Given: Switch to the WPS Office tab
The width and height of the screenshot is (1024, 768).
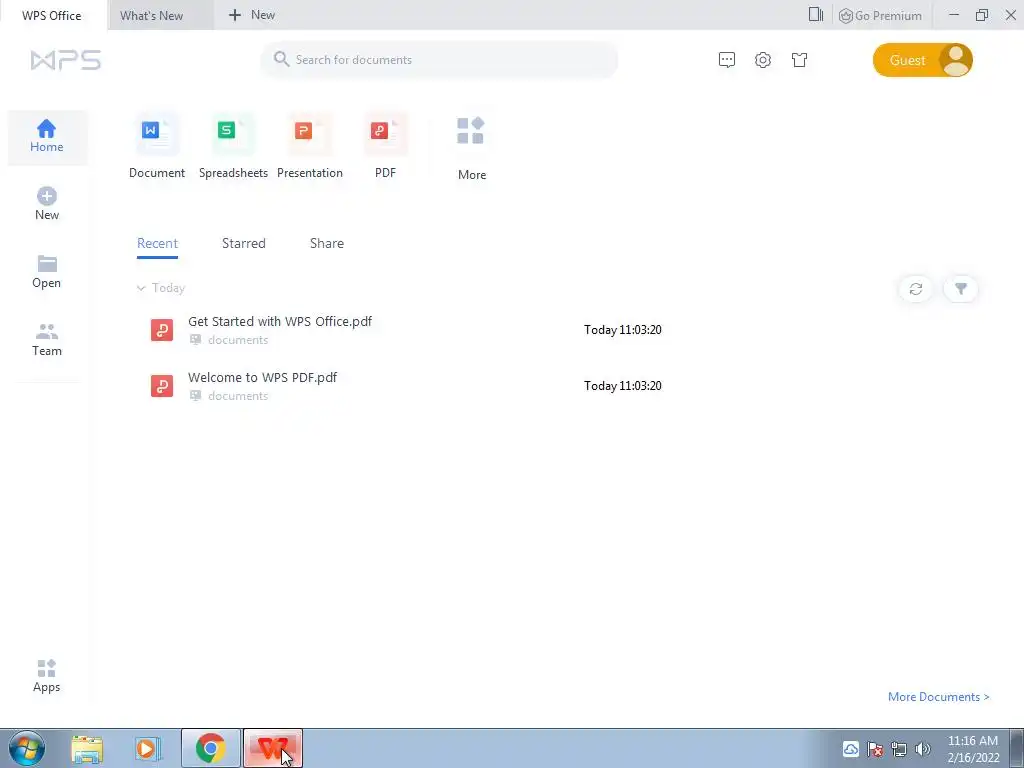Looking at the screenshot, I should [x=52, y=15].
